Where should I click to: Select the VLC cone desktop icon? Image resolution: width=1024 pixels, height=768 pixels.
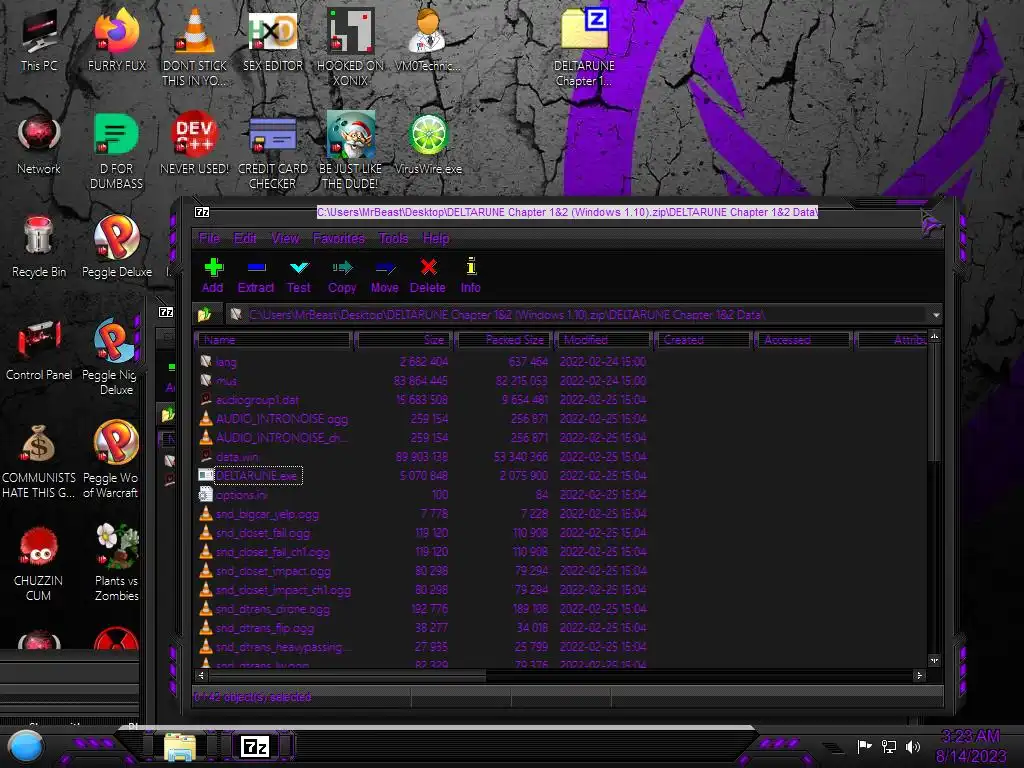pos(194,46)
